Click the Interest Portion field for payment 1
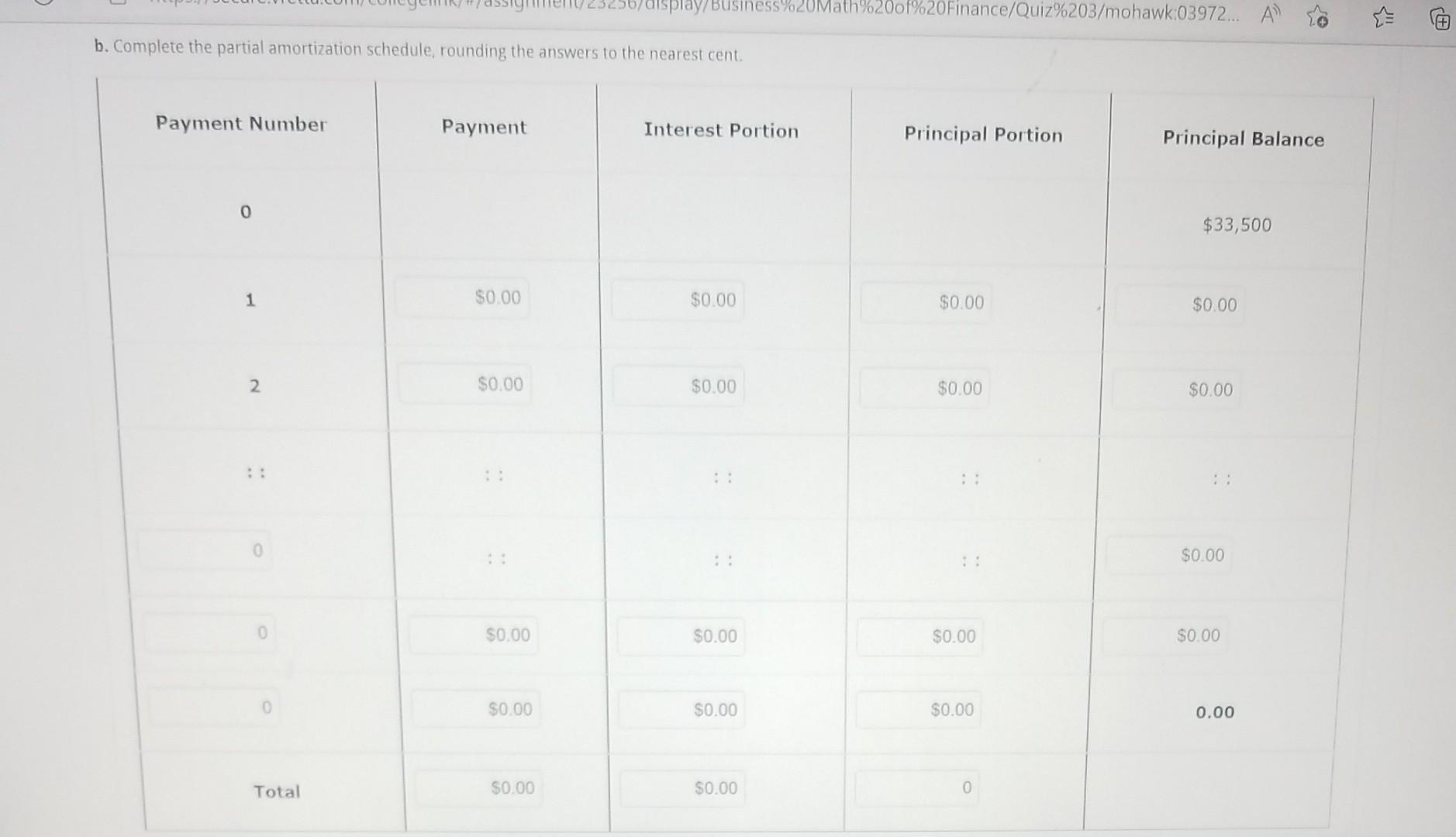Viewport: 1456px width, 837px height. point(678,301)
